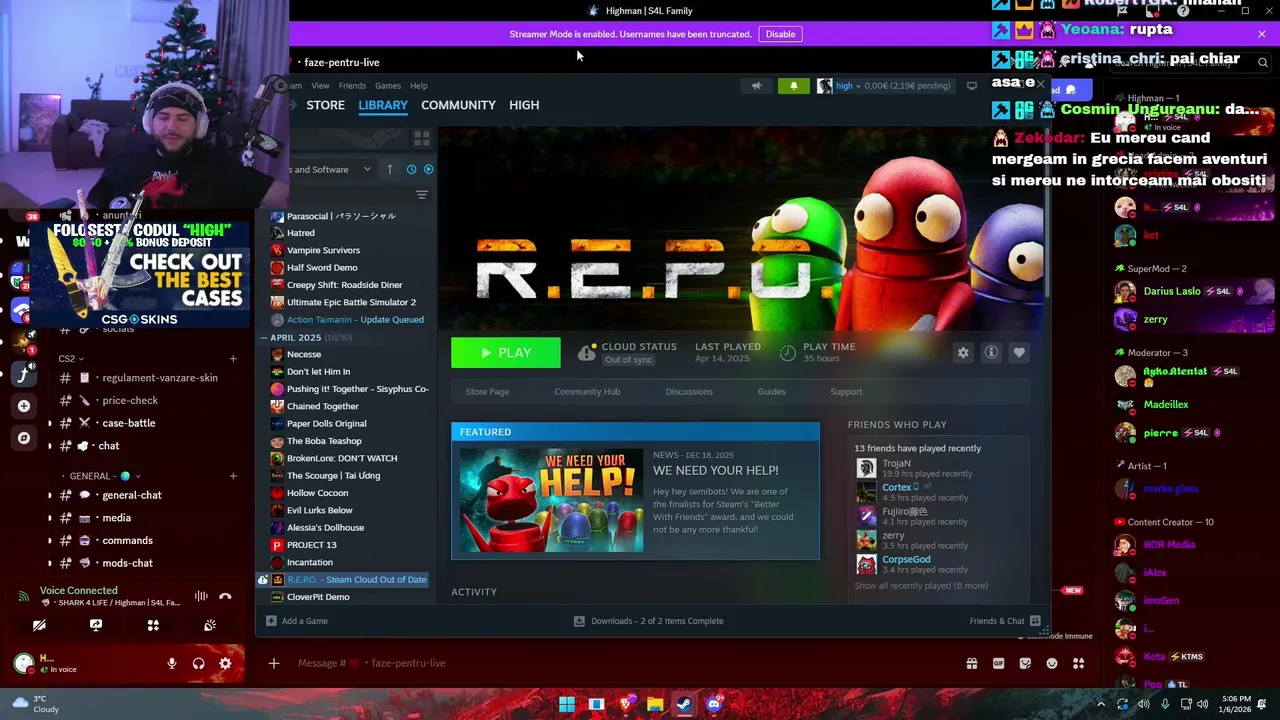The height and width of the screenshot is (720, 1280).
Task: Select Chained Together in library list
Action: click(322, 407)
